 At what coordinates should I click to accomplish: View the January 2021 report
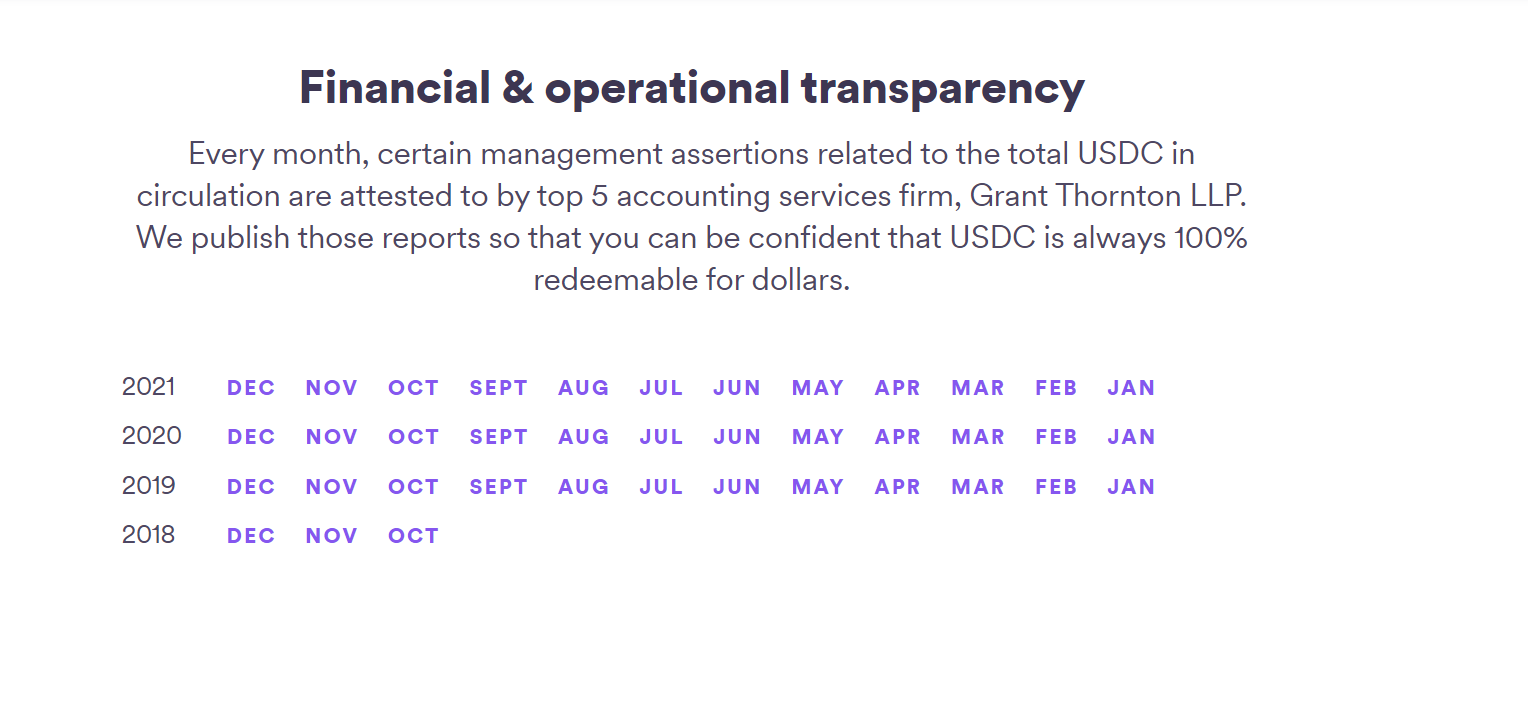tap(1131, 388)
